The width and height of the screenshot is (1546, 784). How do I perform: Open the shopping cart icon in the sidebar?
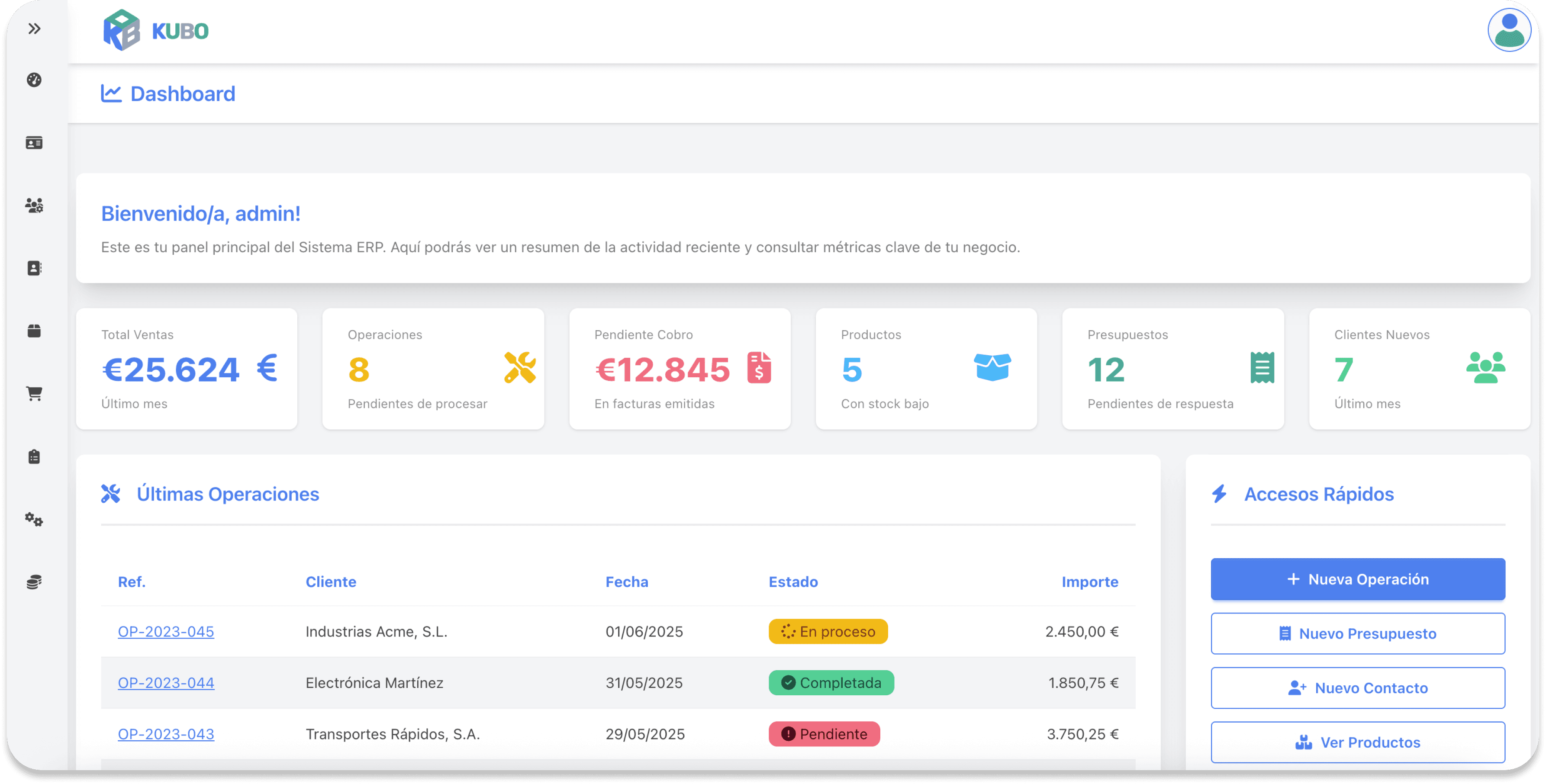click(x=34, y=393)
